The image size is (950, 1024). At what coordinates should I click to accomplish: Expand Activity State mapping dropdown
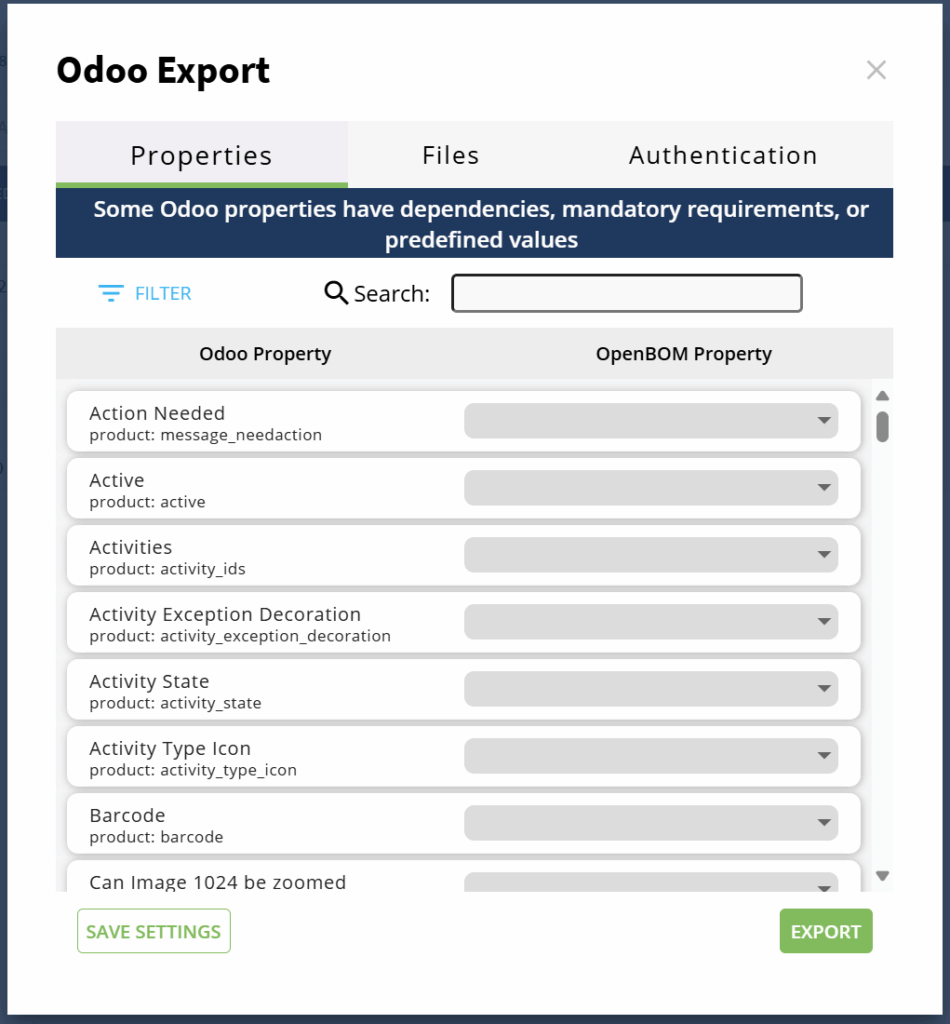point(651,689)
